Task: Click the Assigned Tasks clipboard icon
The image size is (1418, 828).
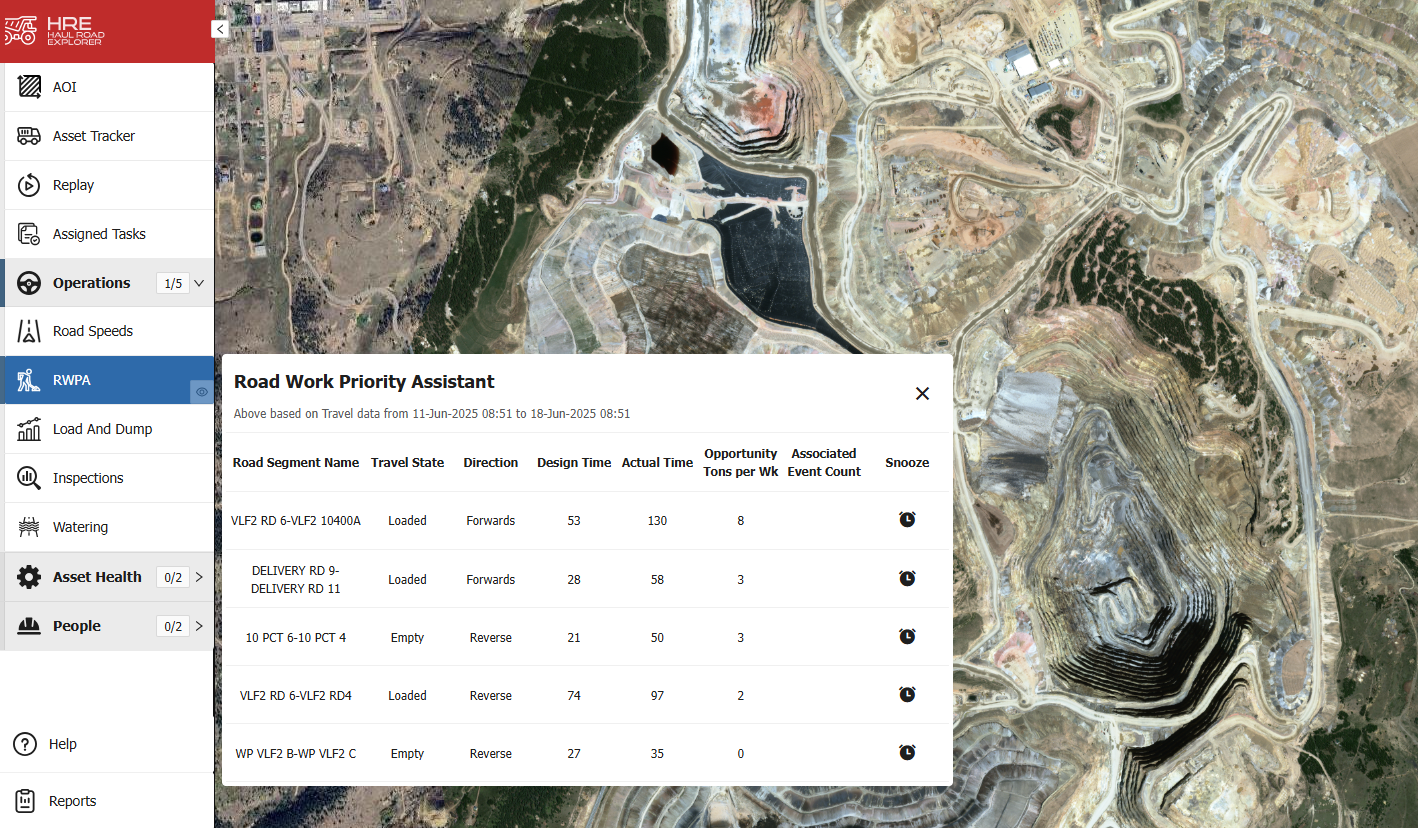Action: [29, 234]
